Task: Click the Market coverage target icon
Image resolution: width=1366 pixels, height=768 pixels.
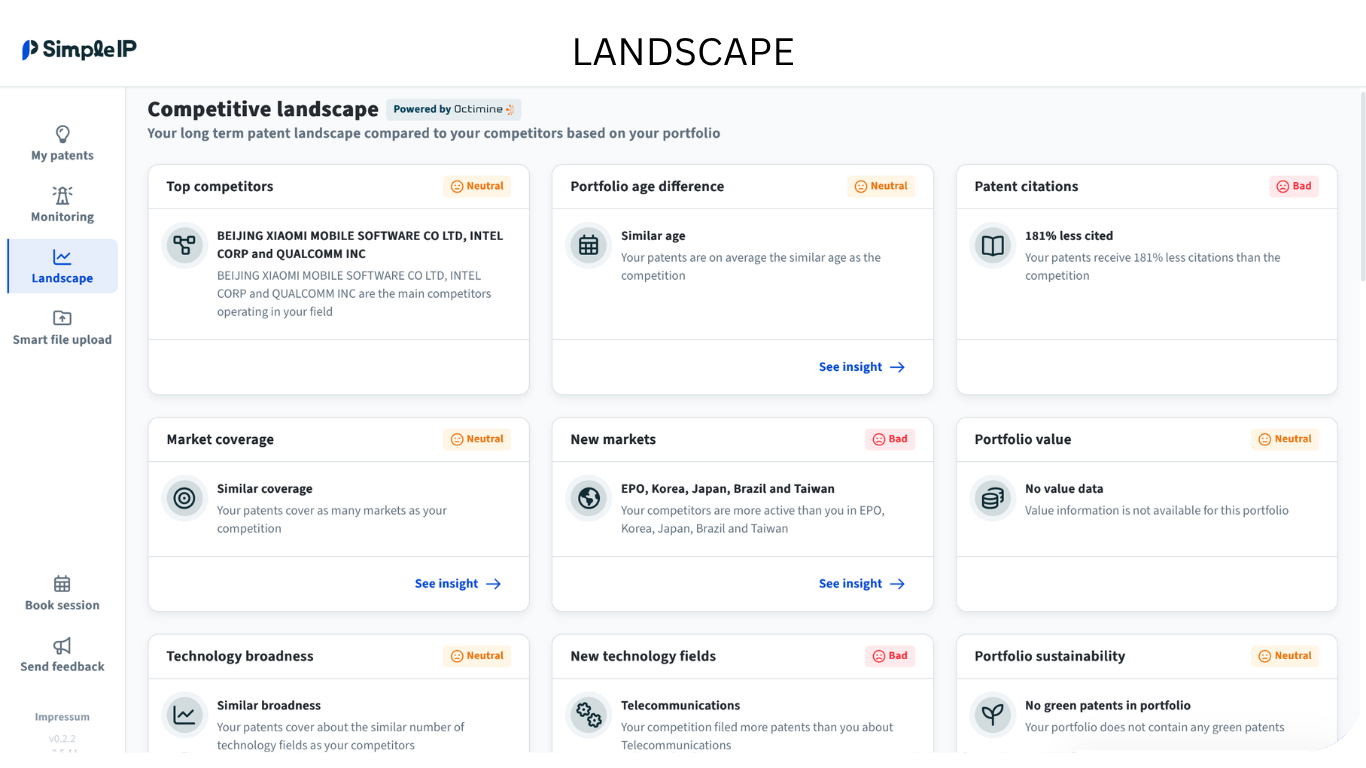Action: coord(184,498)
